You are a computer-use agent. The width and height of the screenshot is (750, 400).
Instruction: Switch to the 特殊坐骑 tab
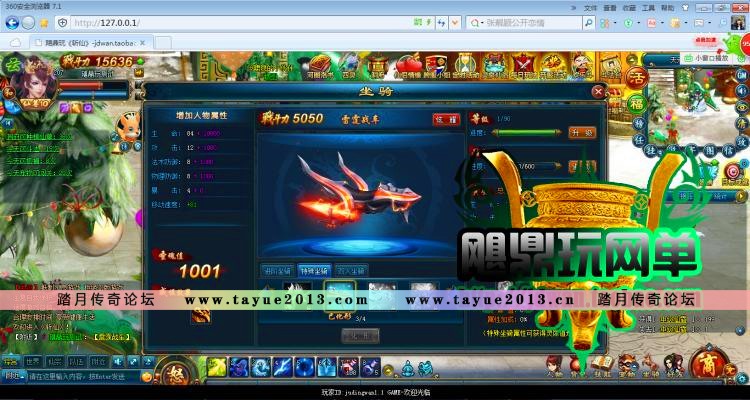(x=314, y=271)
